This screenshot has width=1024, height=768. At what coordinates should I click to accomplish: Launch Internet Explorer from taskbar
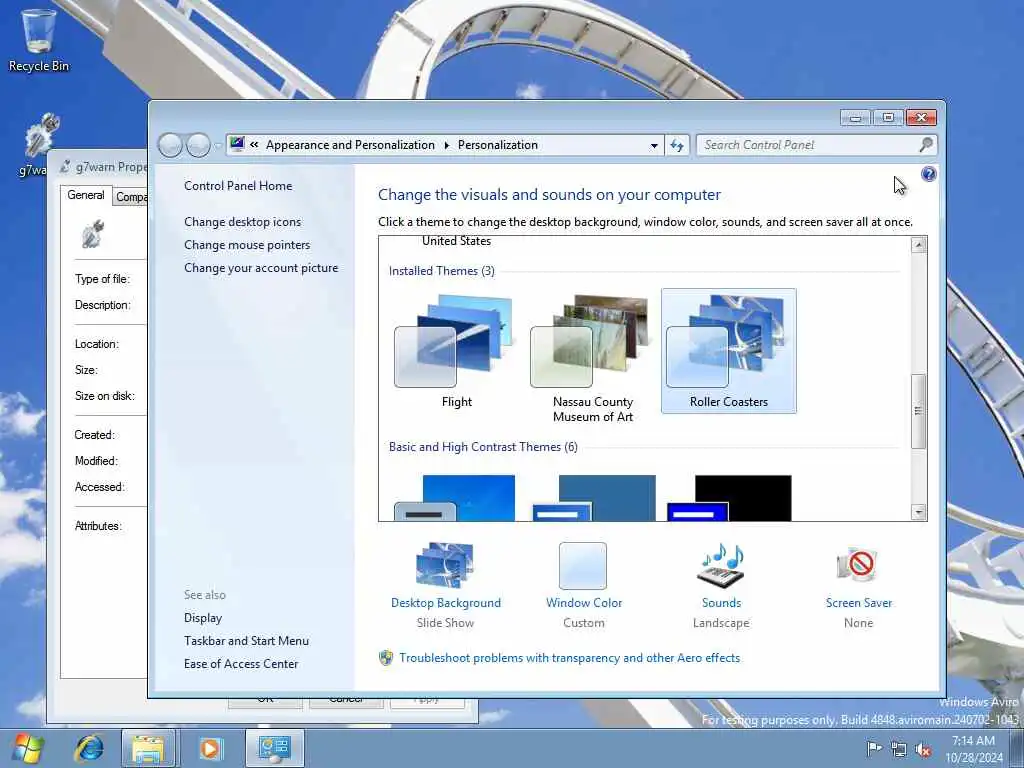pos(89,748)
